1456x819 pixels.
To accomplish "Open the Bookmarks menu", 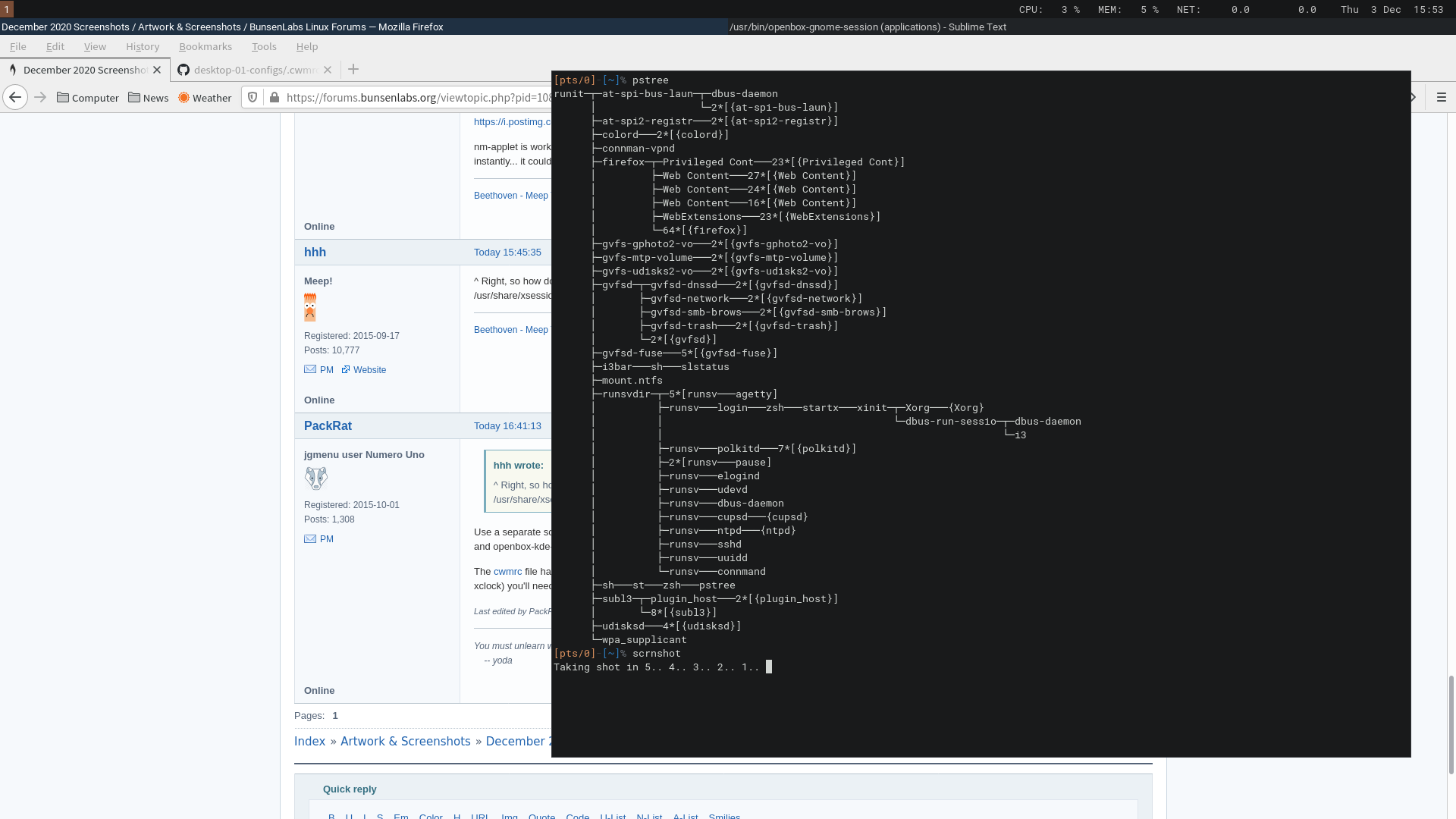I will click(206, 46).
